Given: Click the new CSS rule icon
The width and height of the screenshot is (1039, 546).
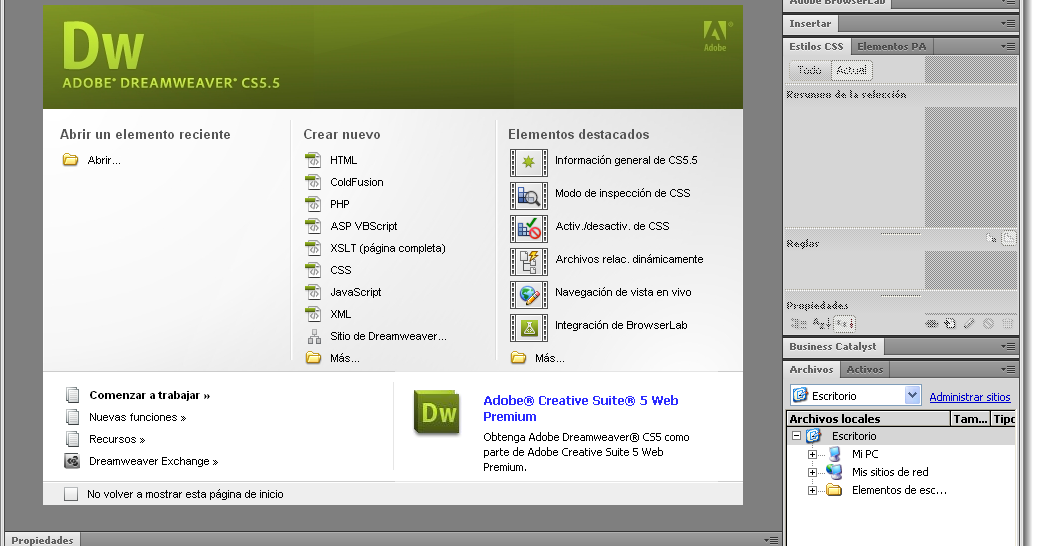Looking at the screenshot, I should [950, 323].
